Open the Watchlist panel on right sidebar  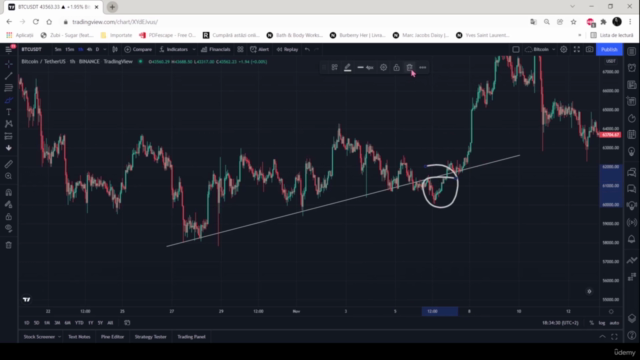coord(632,51)
